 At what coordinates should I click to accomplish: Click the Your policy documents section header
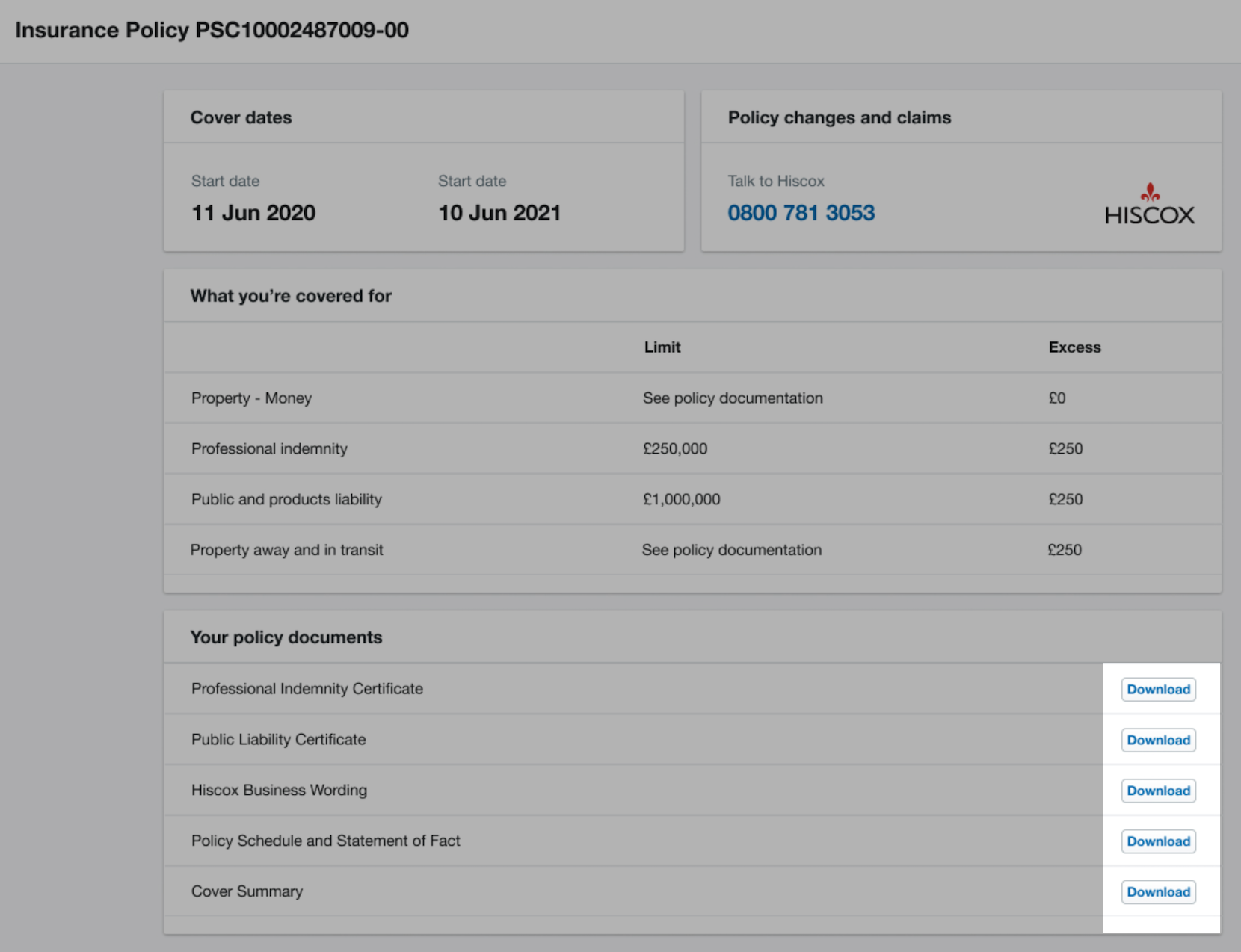(286, 637)
